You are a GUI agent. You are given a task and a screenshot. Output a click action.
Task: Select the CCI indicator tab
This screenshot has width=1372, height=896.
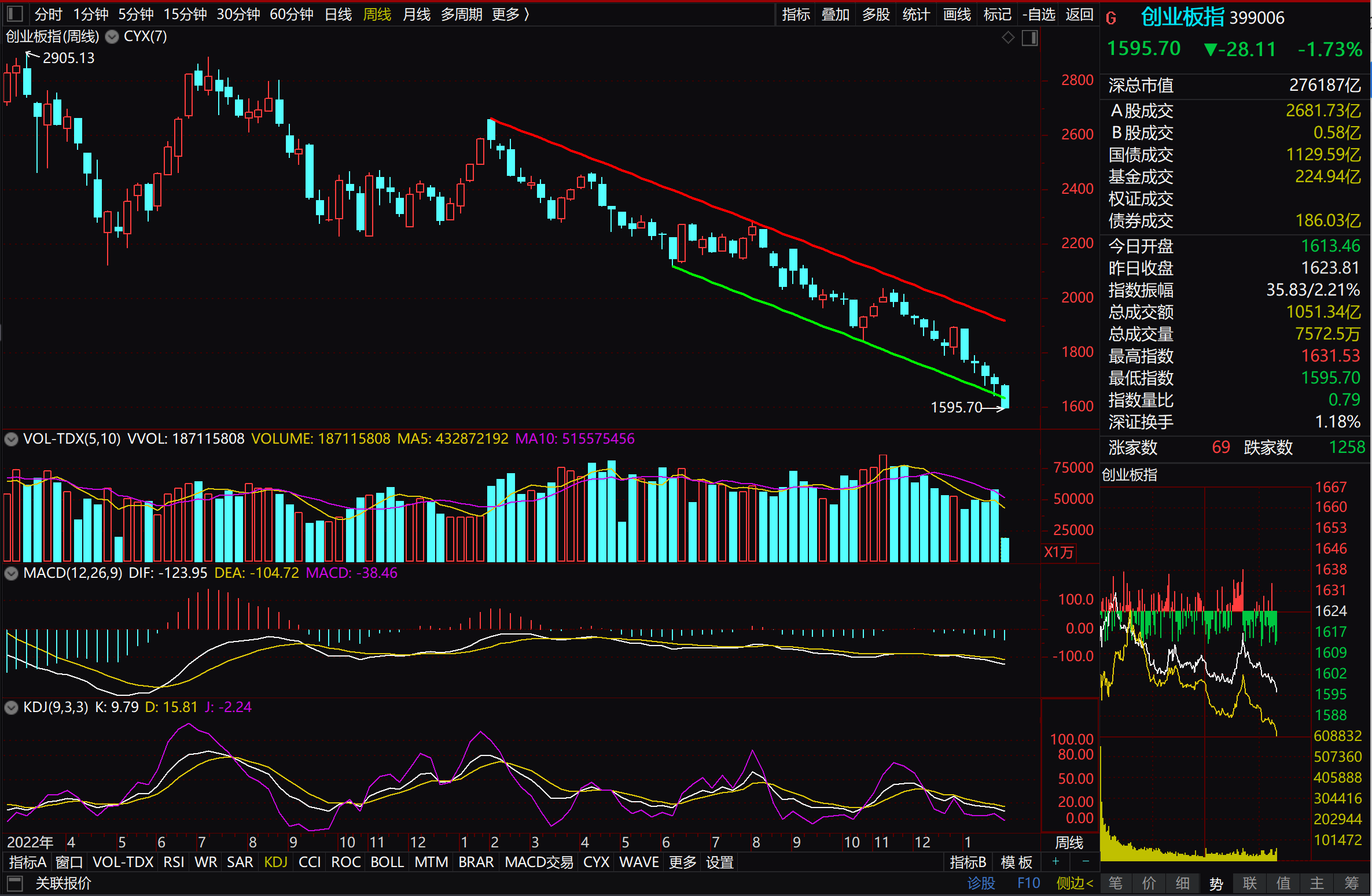click(x=310, y=862)
